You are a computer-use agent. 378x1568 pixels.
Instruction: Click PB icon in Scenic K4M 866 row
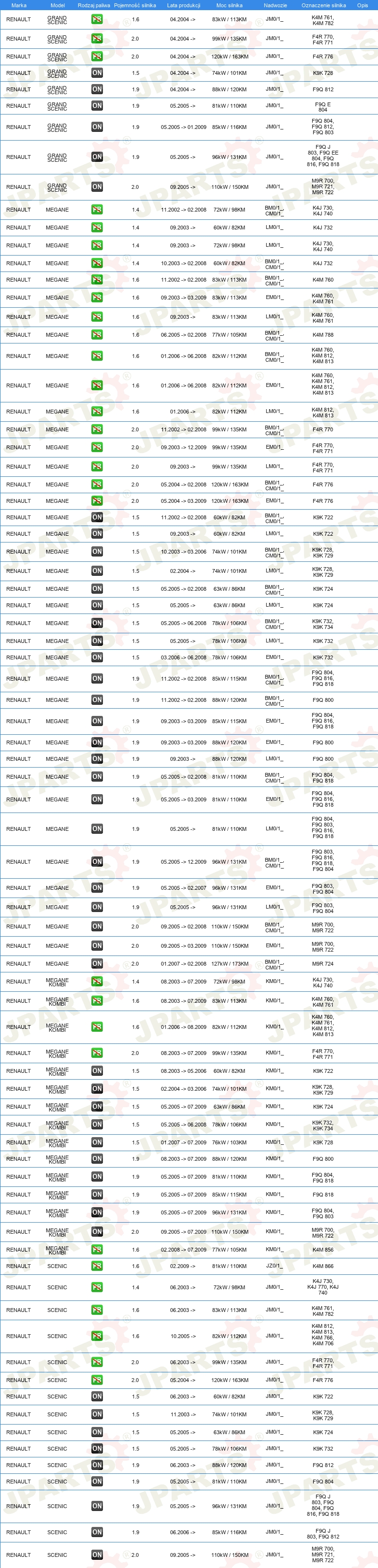97,1266
